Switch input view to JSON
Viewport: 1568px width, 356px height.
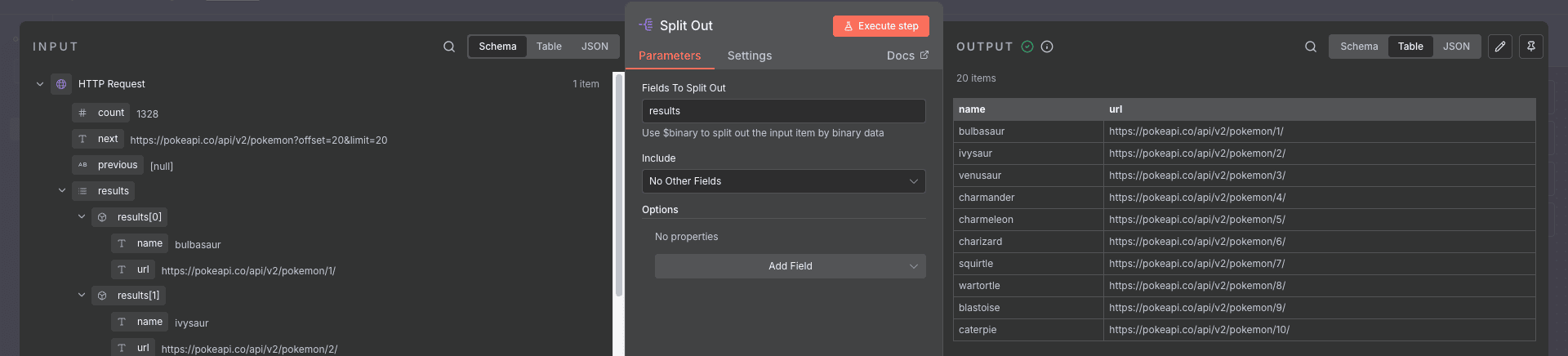click(595, 47)
